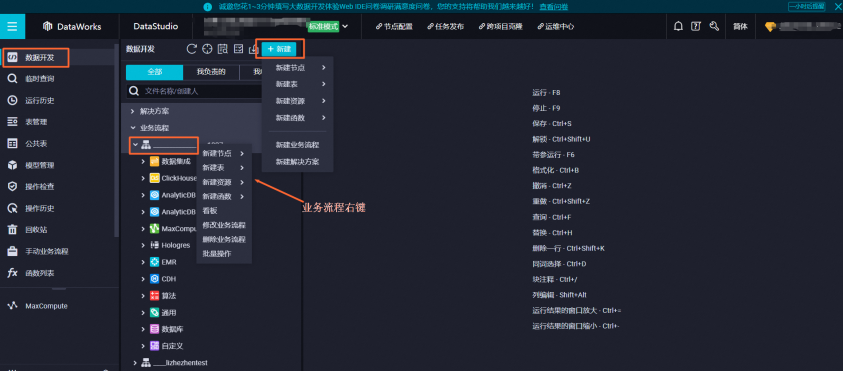Open the 标准模式 project dropdown
Screen dimensions: 843x371
[328, 26]
